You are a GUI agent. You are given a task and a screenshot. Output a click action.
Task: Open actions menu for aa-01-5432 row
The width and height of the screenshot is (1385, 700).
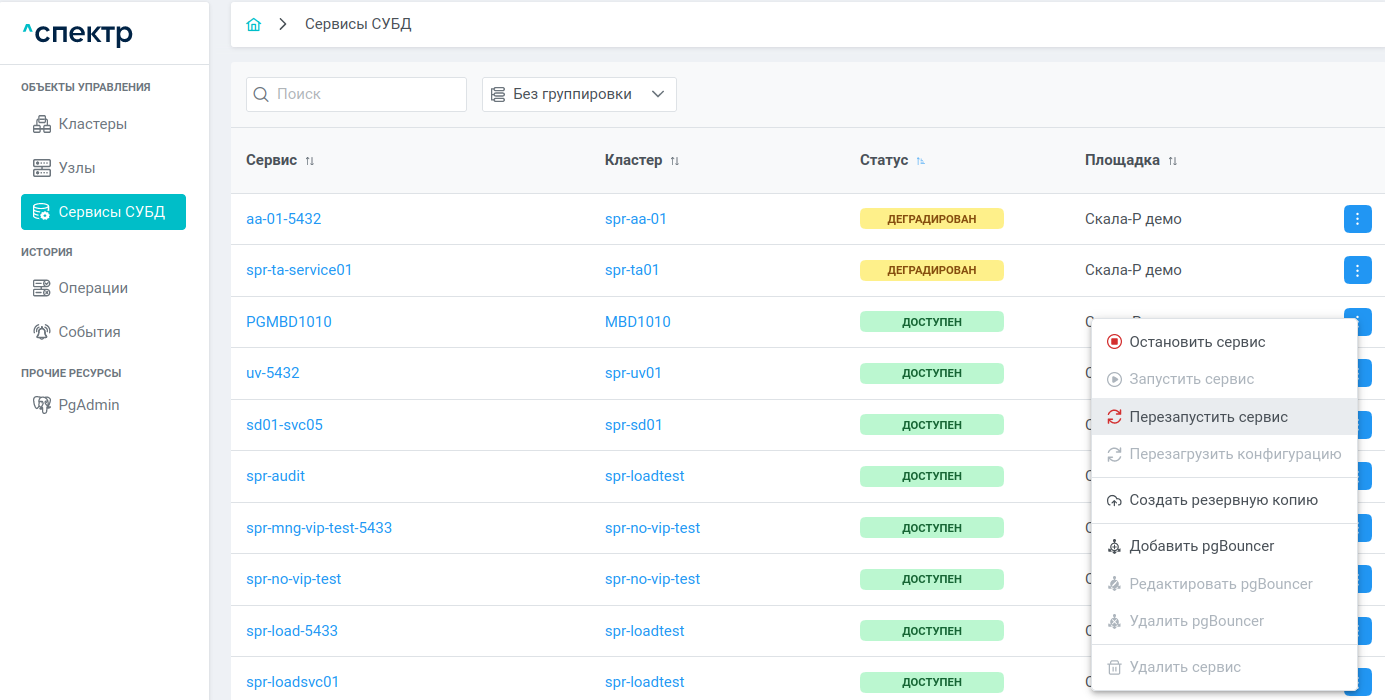(1357, 219)
